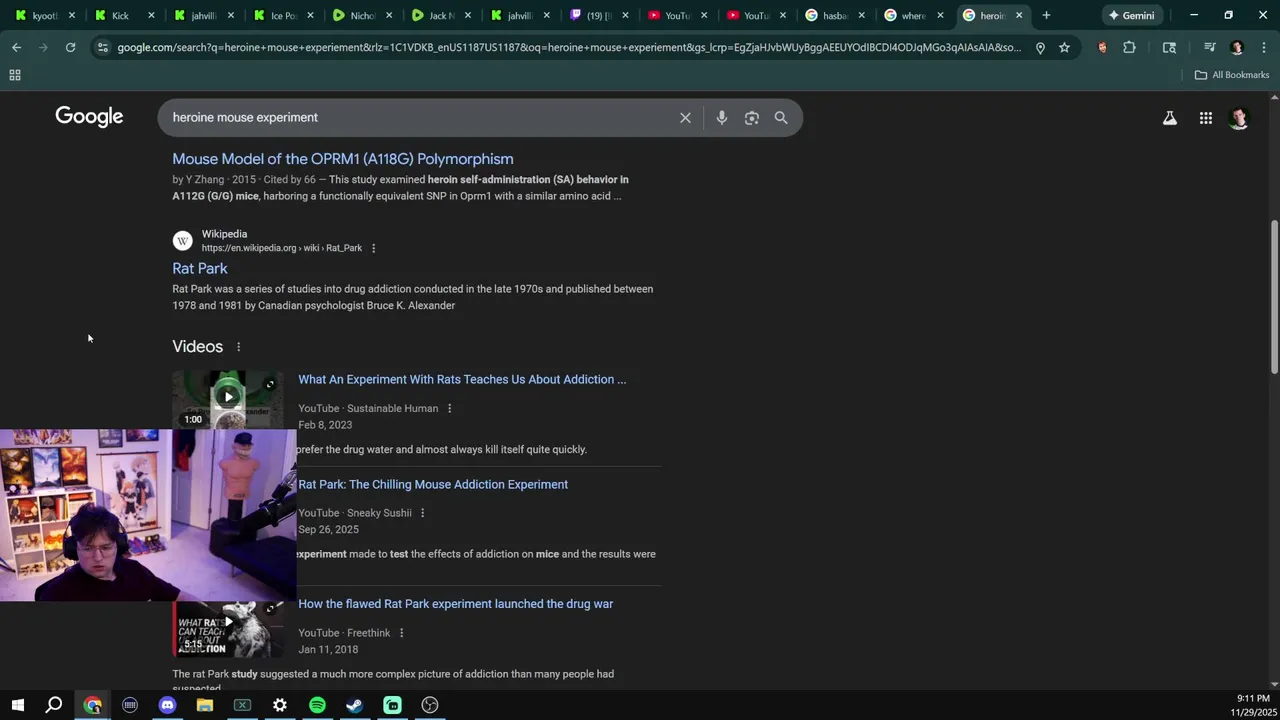
Task: Navigate back with the browser back arrow
Action: pos(17,47)
